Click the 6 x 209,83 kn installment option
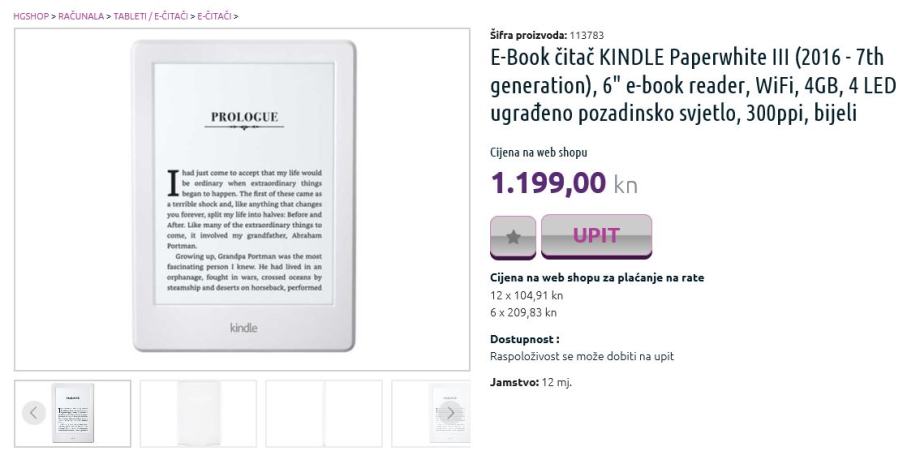Image resolution: width=920 pixels, height=464 pixels. point(523,313)
